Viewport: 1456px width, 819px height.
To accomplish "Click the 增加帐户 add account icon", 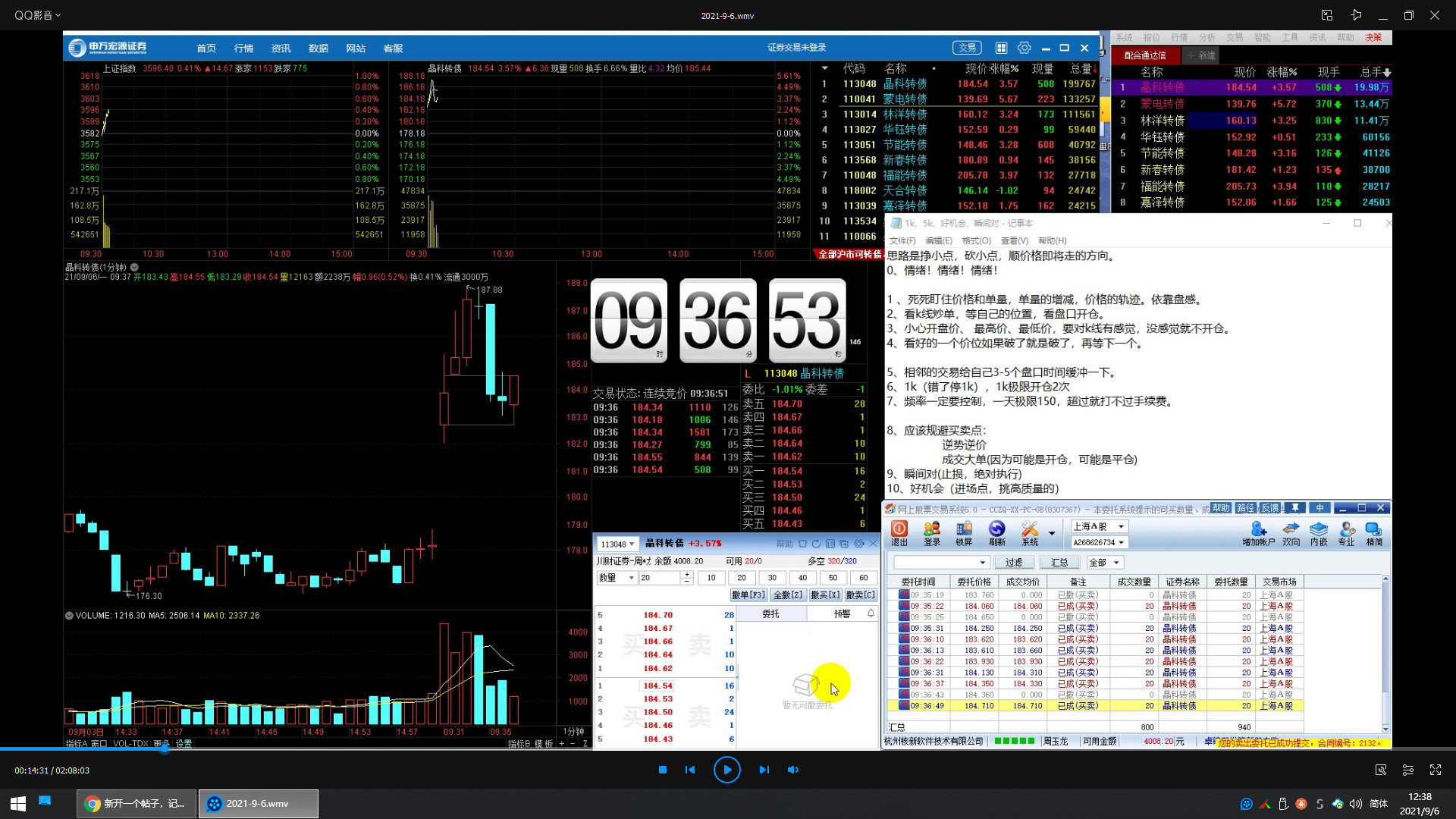I will [1258, 533].
